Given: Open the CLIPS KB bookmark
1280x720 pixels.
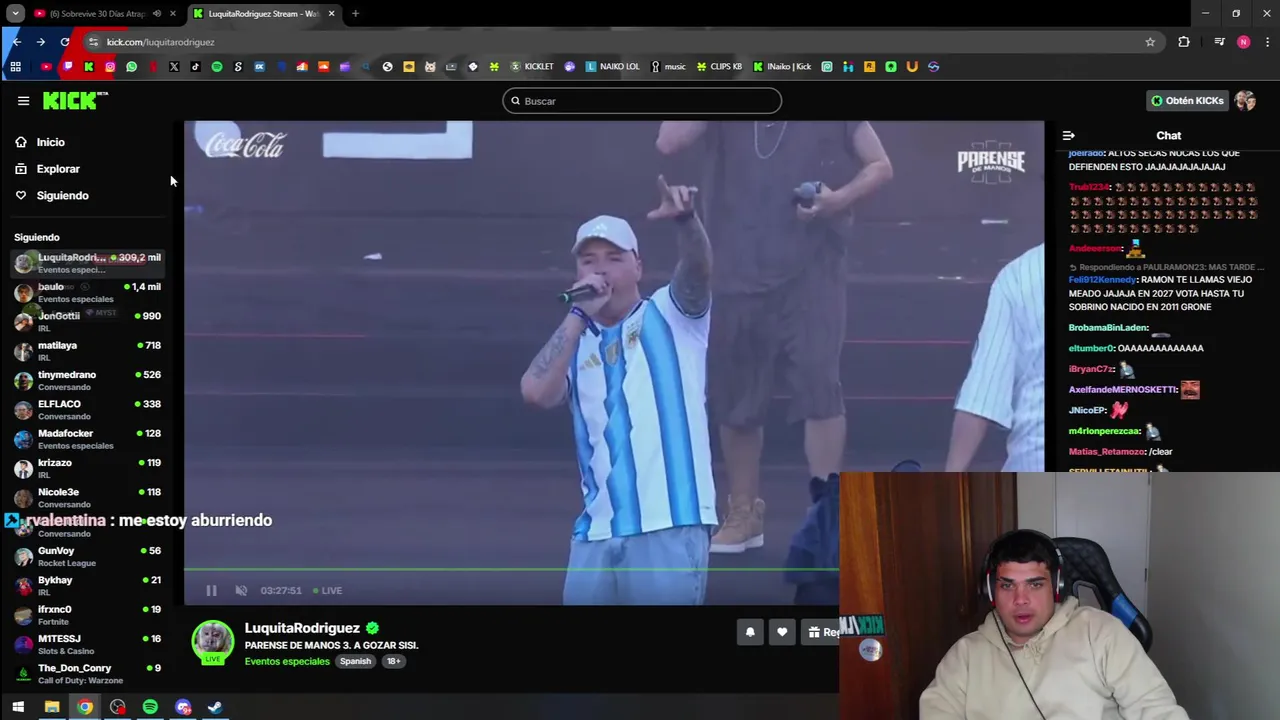Looking at the screenshot, I should [x=719, y=67].
